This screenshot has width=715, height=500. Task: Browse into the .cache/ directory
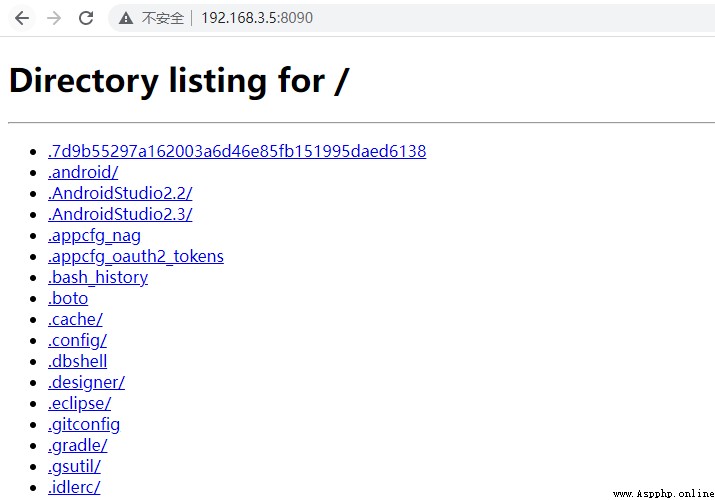(x=75, y=320)
